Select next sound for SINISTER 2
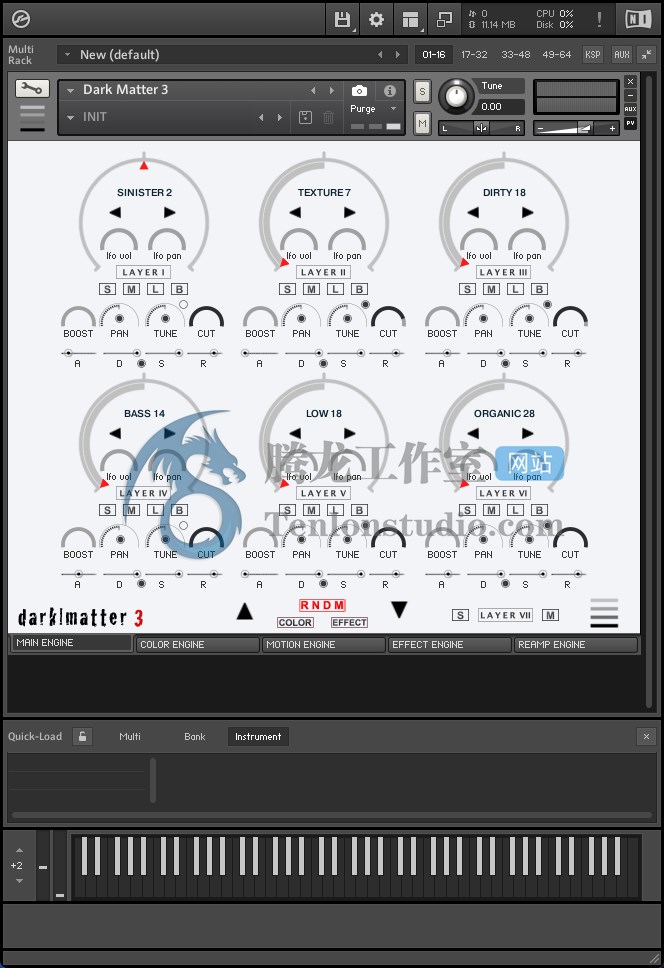 (x=169, y=212)
